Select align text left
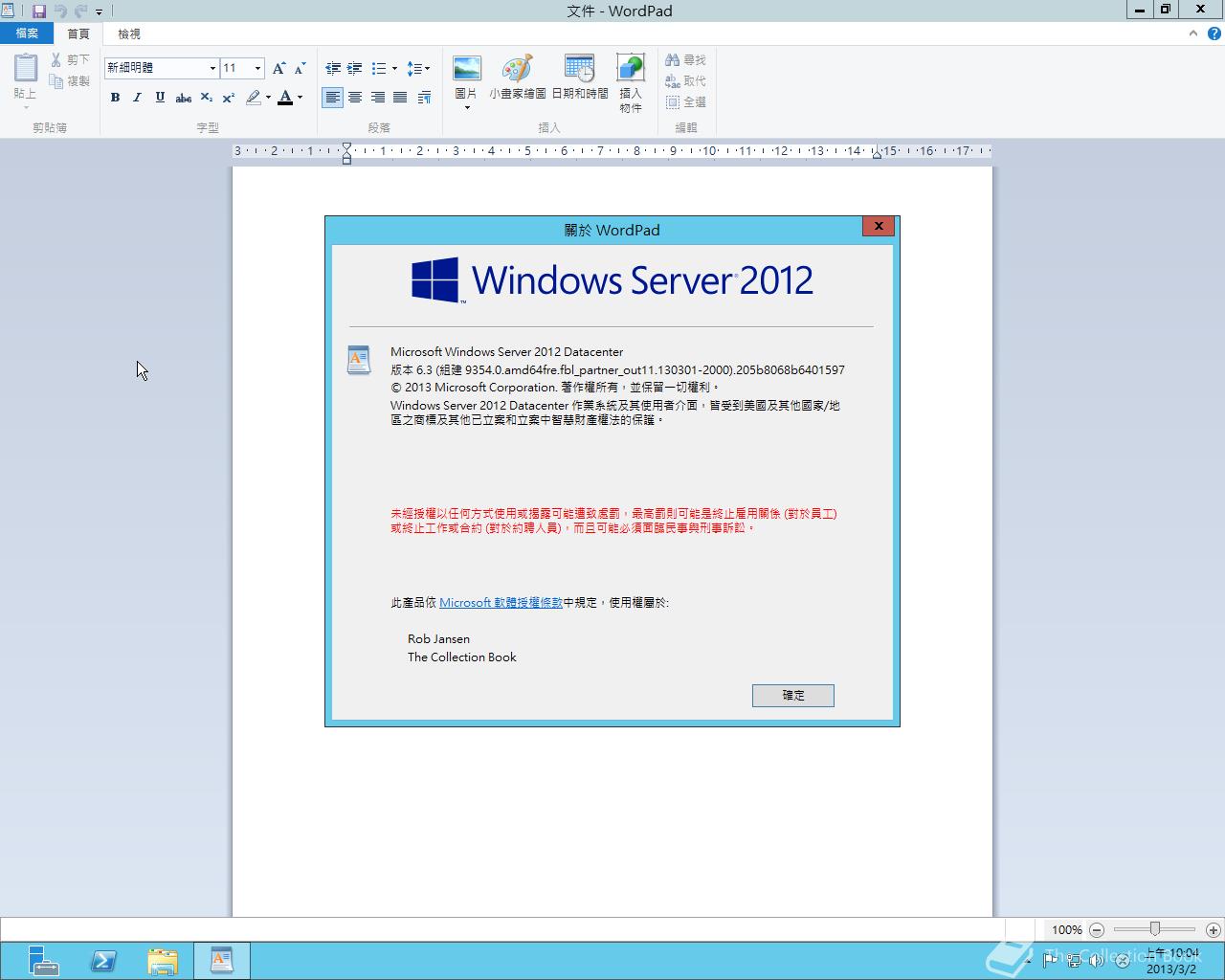Image resolution: width=1225 pixels, height=980 pixels. coord(332,98)
